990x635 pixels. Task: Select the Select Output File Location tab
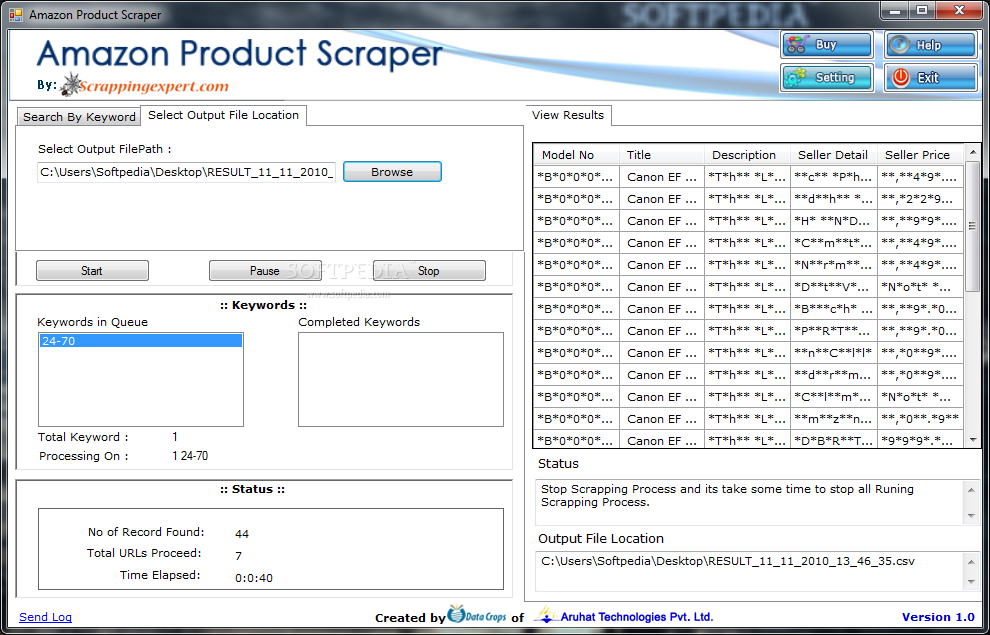point(224,115)
